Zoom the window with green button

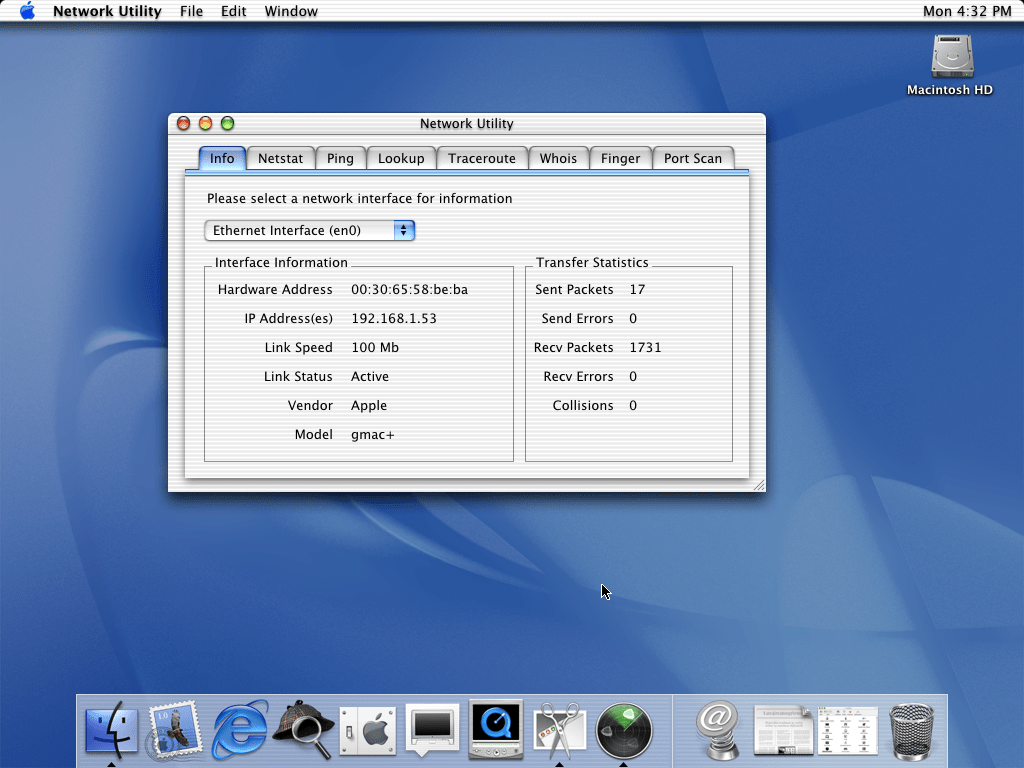(x=227, y=123)
